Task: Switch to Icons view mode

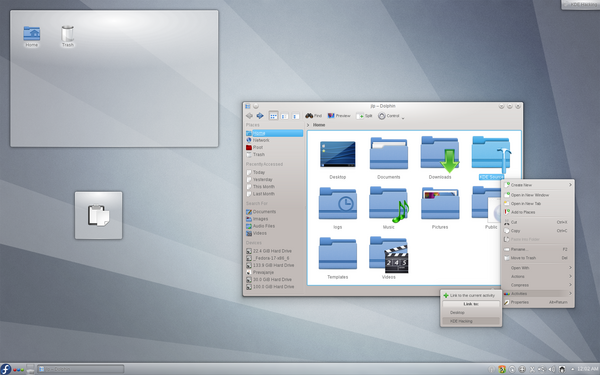Action: pyautogui.click(x=273, y=116)
